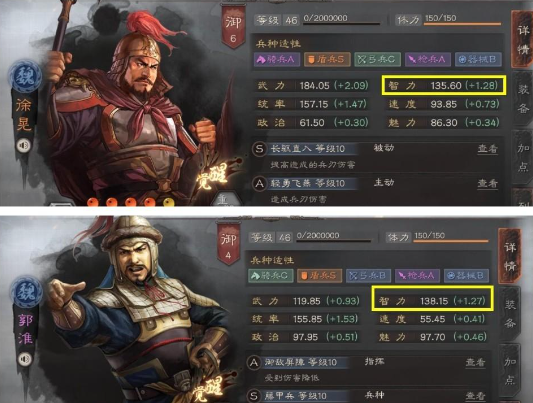Image resolution: width=533 pixels, height=403 pixels.
Task: Select Guo Huai's 器械B troop badge
Action: click(466, 276)
